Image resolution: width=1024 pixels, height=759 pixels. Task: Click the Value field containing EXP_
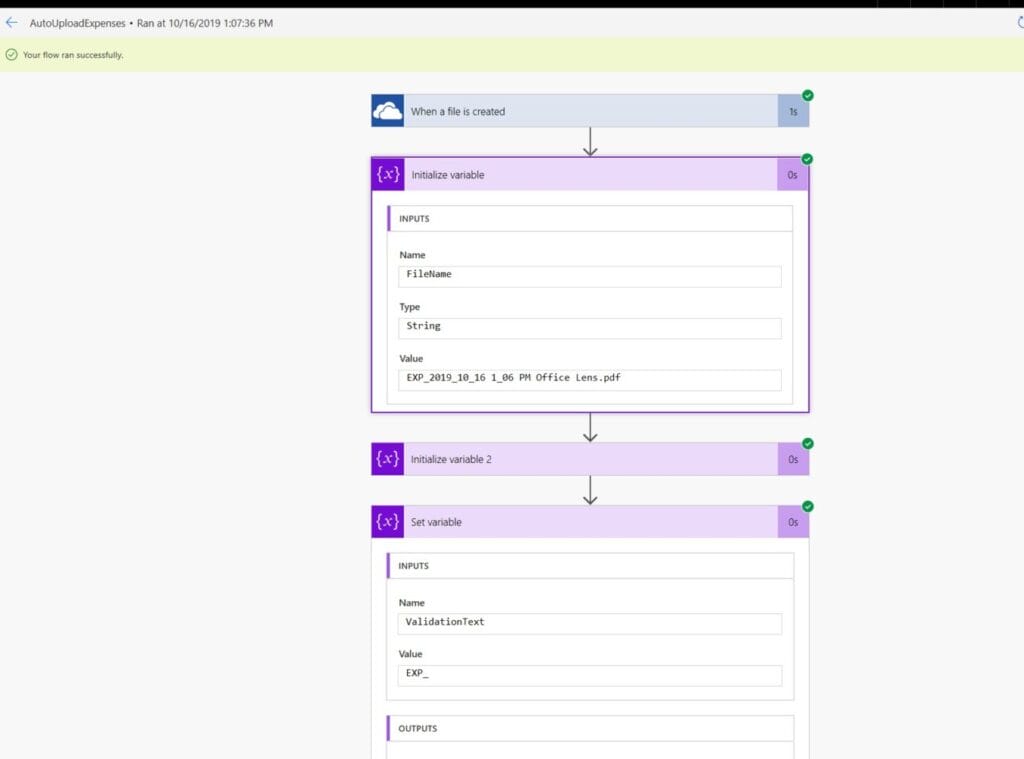coord(590,675)
